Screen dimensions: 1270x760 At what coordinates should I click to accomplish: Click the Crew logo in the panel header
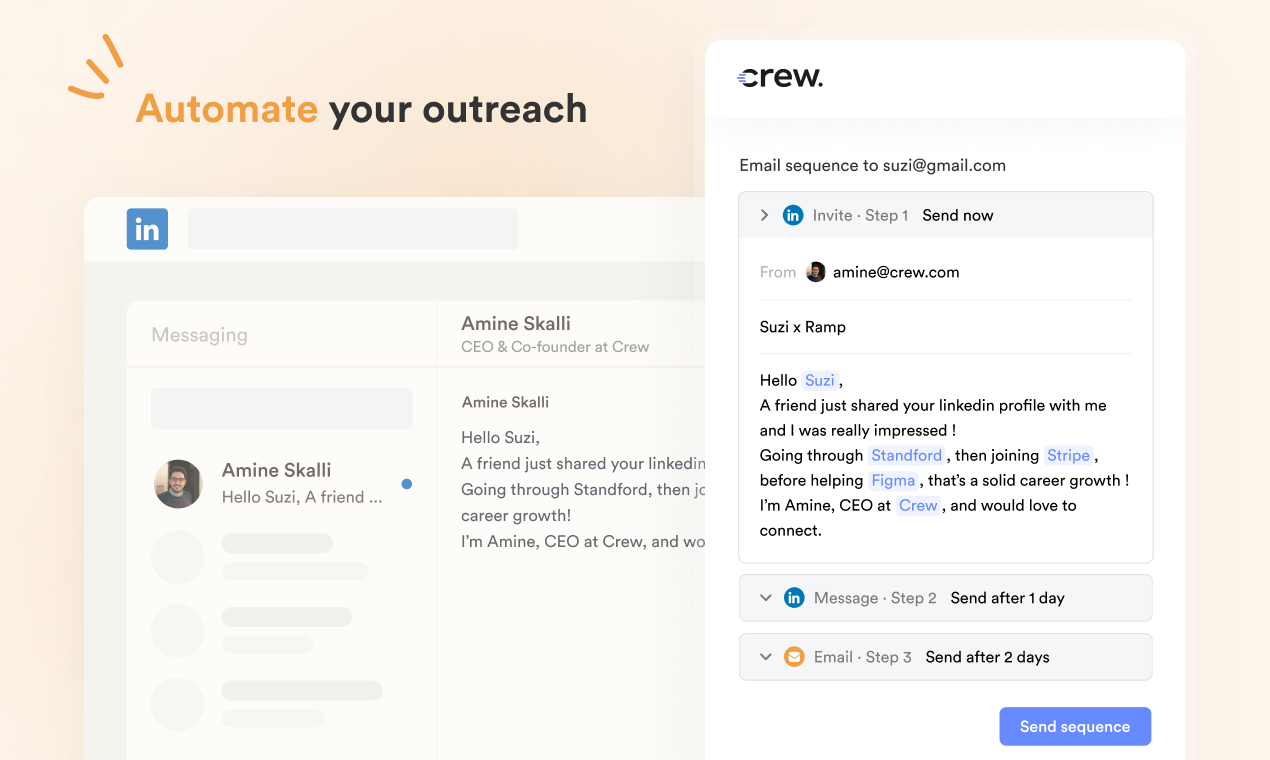[780, 77]
